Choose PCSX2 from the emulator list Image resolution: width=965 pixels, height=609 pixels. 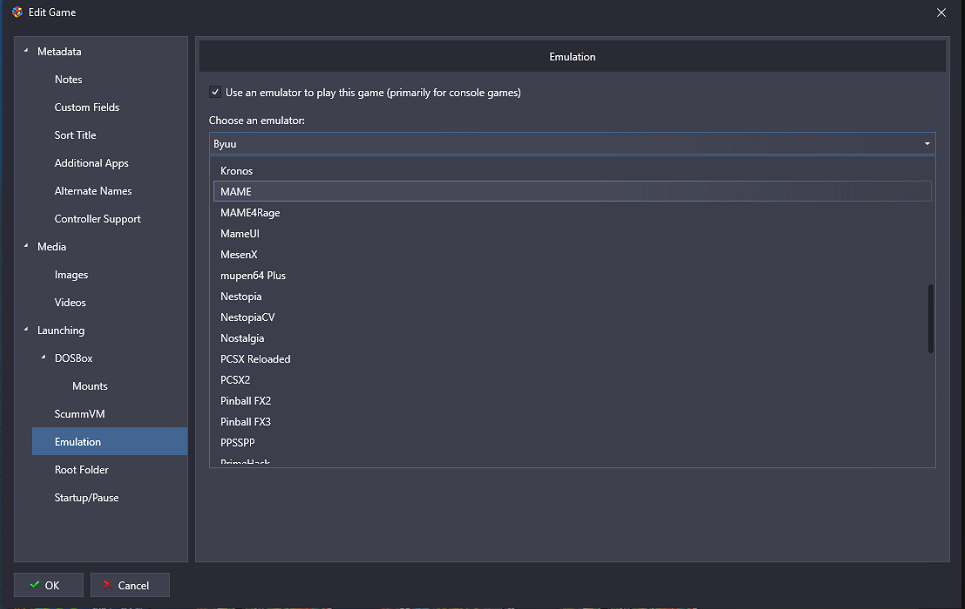pyautogui.click(x=572, y=380)
